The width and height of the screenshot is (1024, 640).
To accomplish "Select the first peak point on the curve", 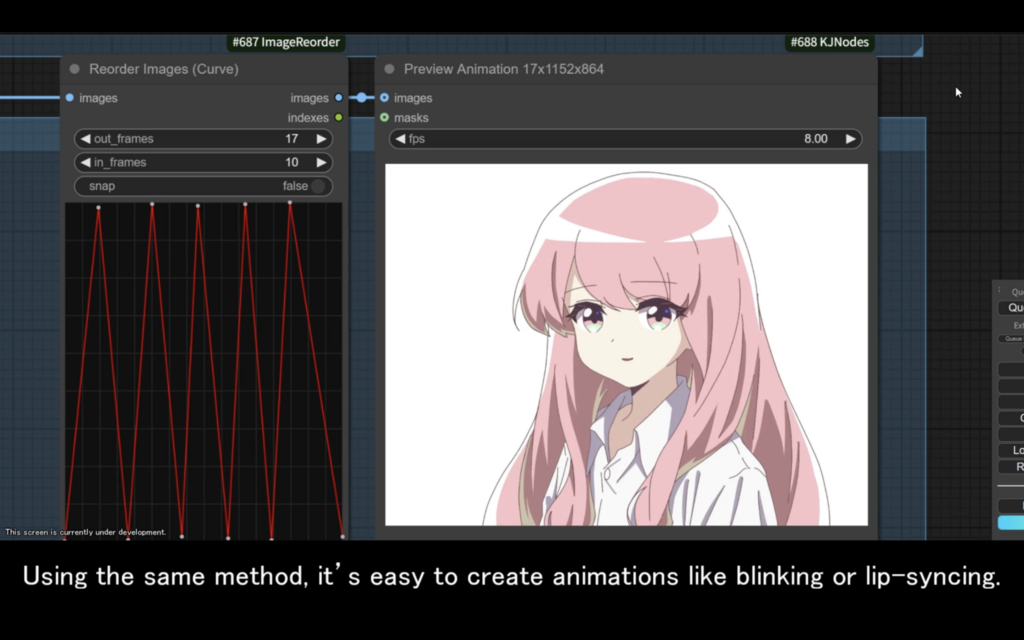I will pos(99,208).
